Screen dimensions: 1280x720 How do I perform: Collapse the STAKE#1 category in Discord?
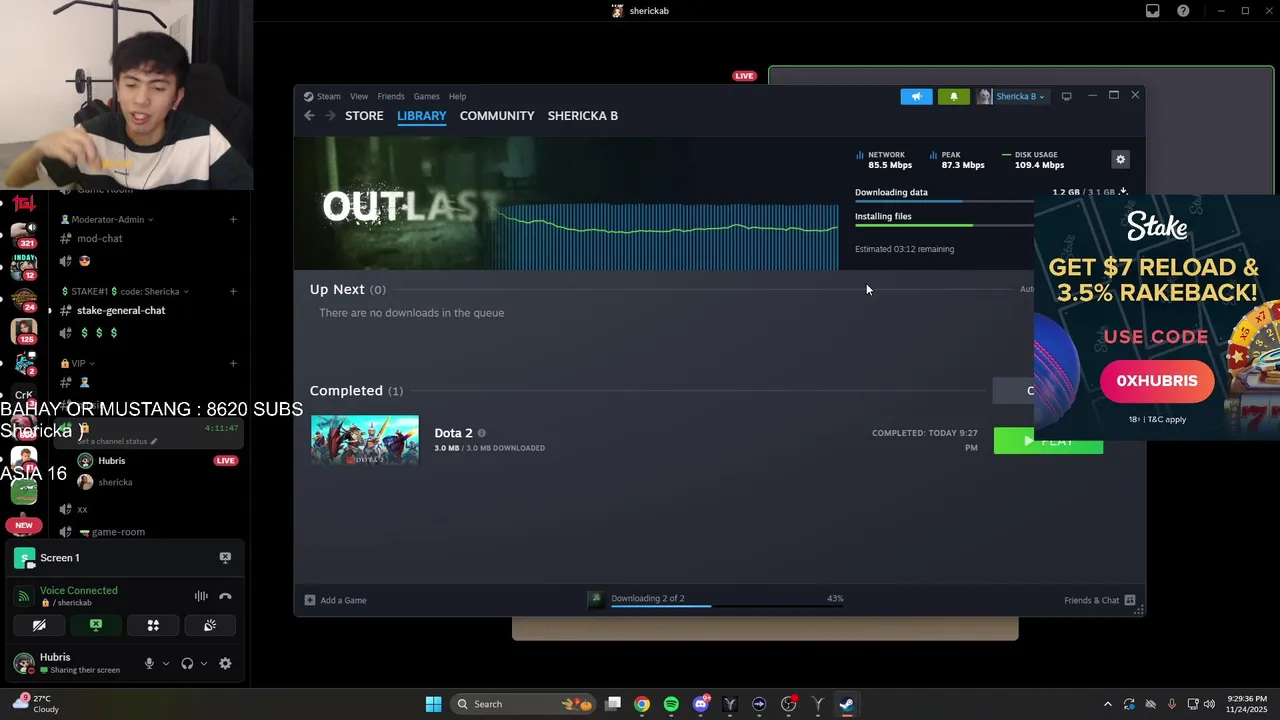pos(124,291)
